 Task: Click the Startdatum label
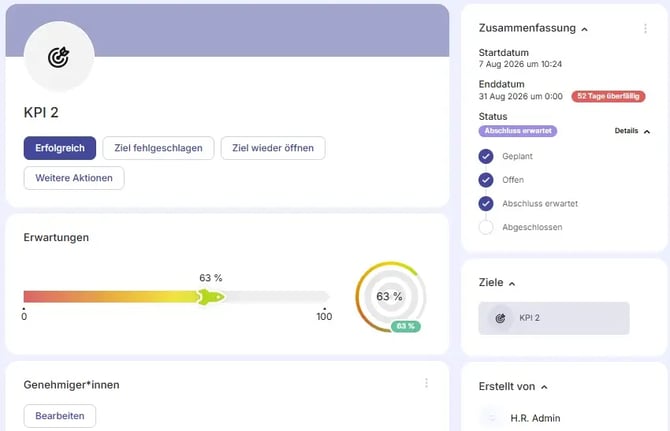503,53
